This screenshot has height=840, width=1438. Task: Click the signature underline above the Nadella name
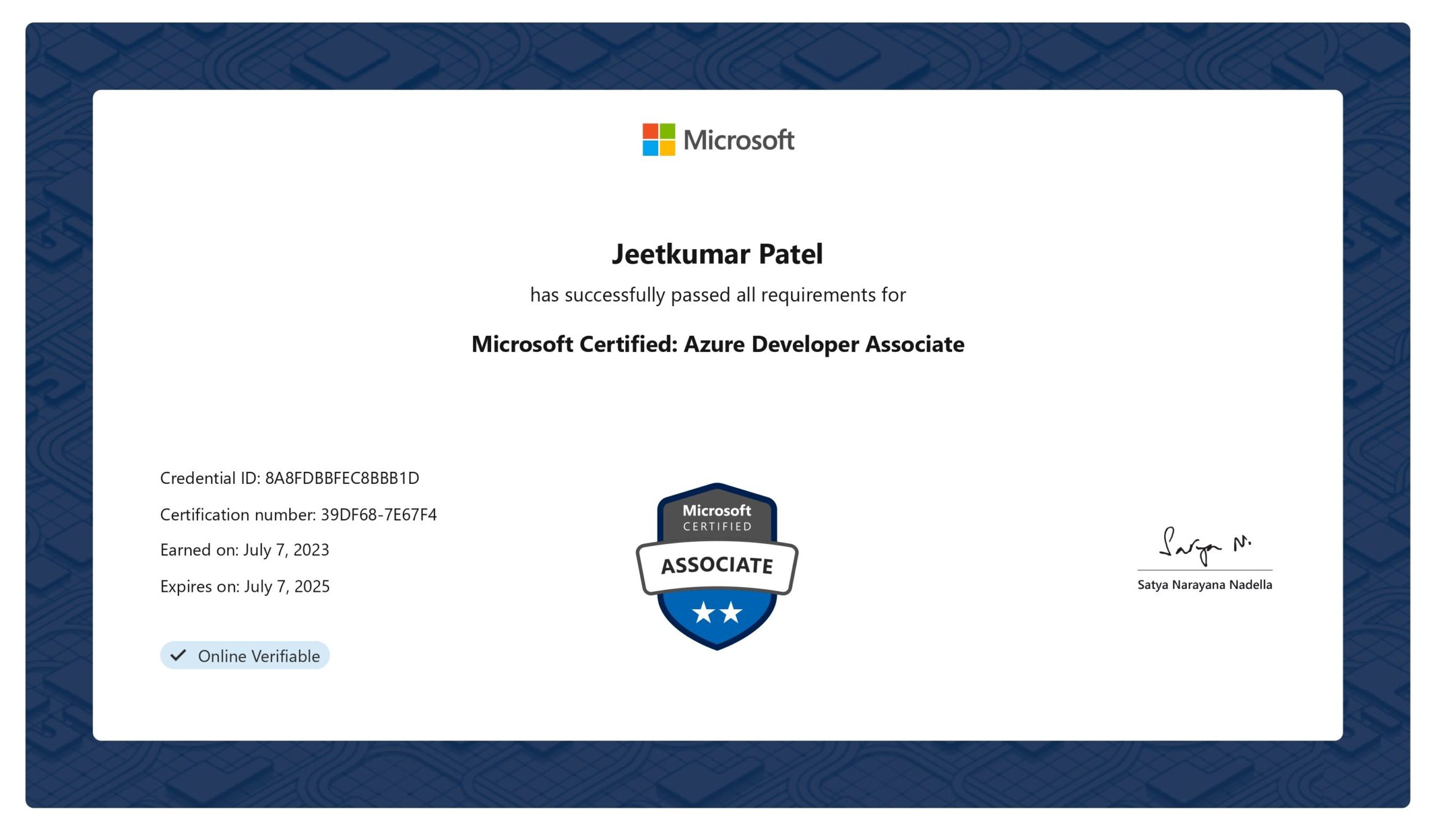point(1204,570)
